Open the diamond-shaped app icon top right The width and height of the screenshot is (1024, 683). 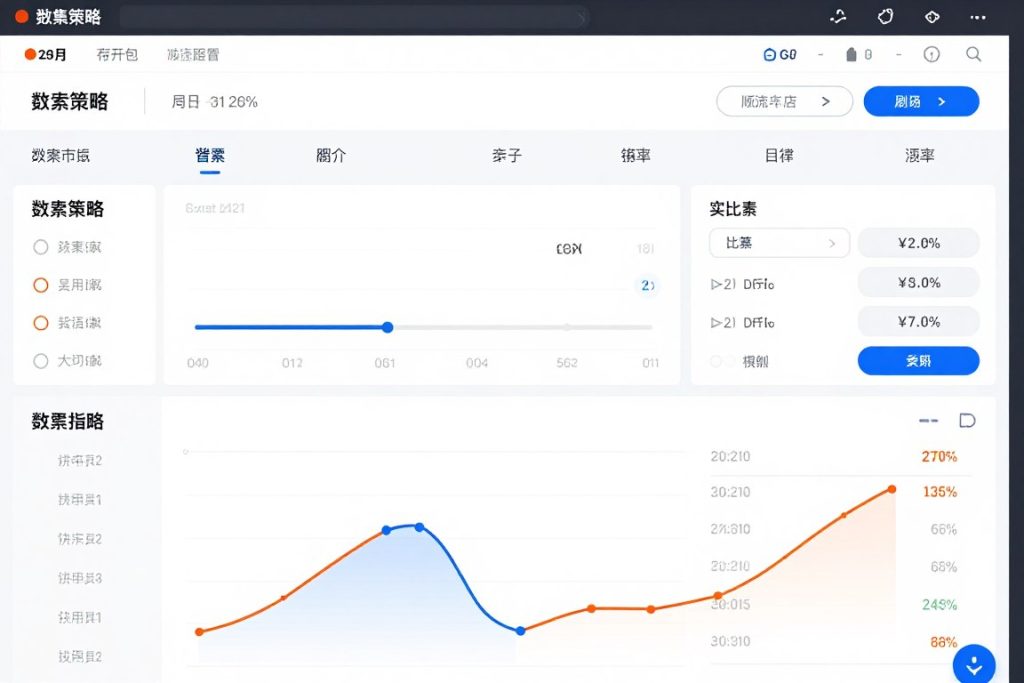(x=931, y=16)
